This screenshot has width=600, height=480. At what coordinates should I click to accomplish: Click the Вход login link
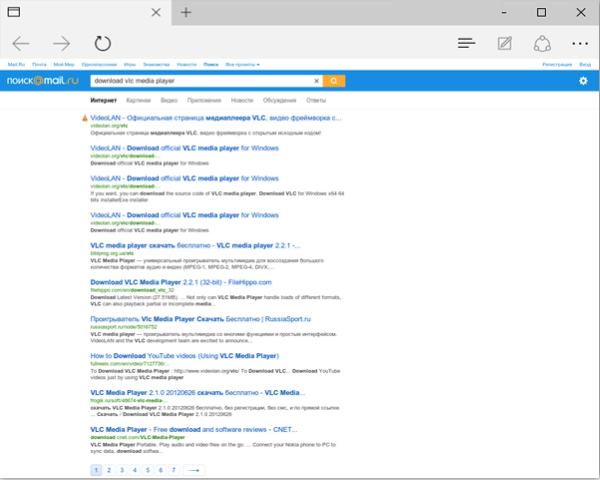pos(585,65)
